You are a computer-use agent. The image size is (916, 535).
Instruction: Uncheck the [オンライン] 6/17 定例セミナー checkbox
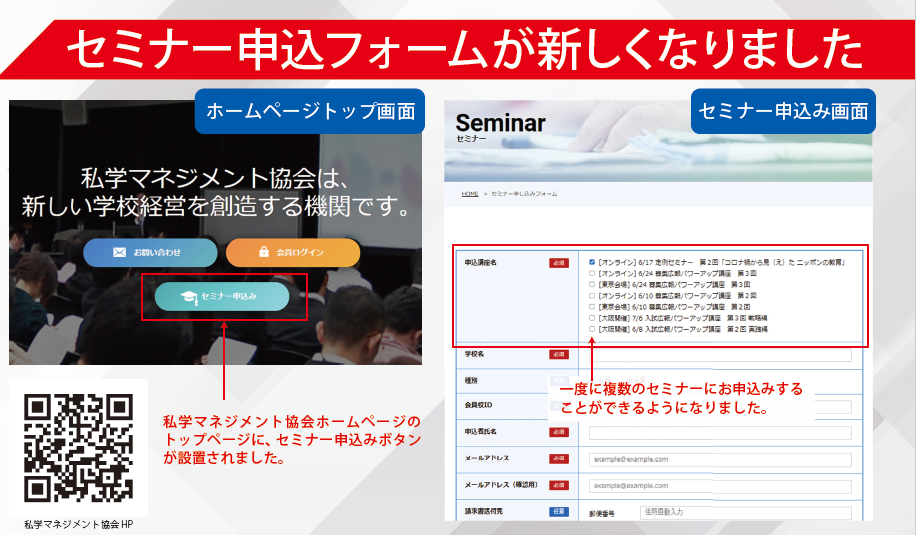click(x=593, y=263)
